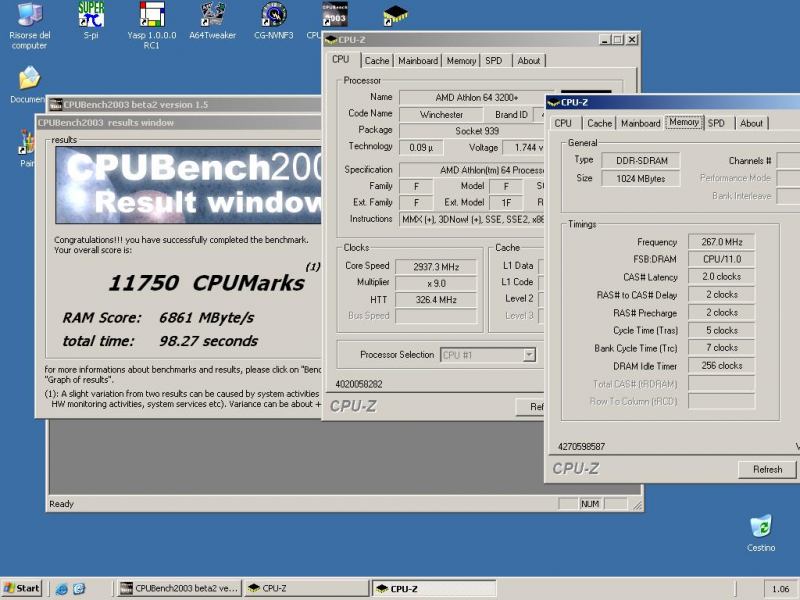This screenshot has width=800, height=600.
Task: Click the CG-NVNF3 desktop shortcut
Action: tap(273, 20)
